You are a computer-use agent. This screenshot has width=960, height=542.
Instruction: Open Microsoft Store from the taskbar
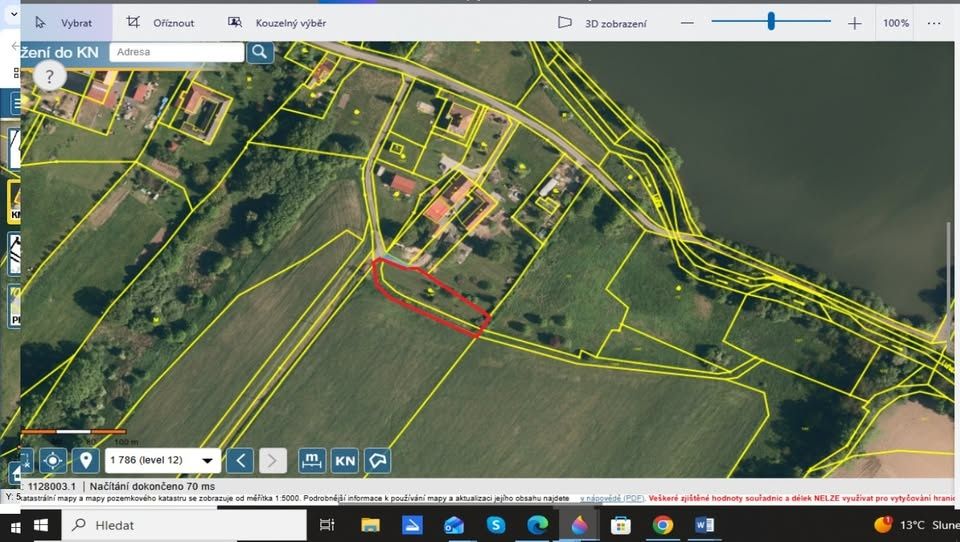621,525
